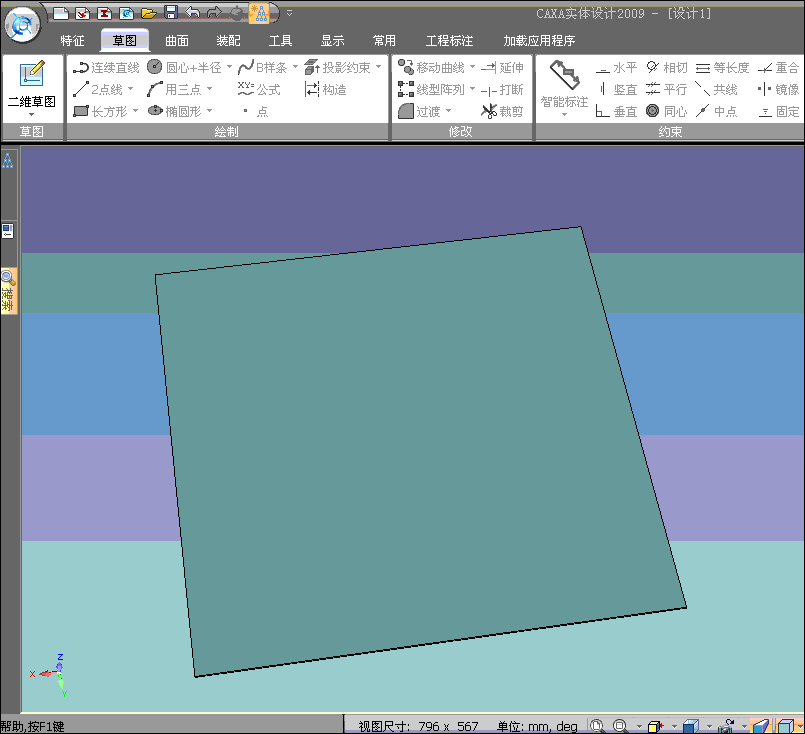Undo the last action

click(x=193, y=12)
